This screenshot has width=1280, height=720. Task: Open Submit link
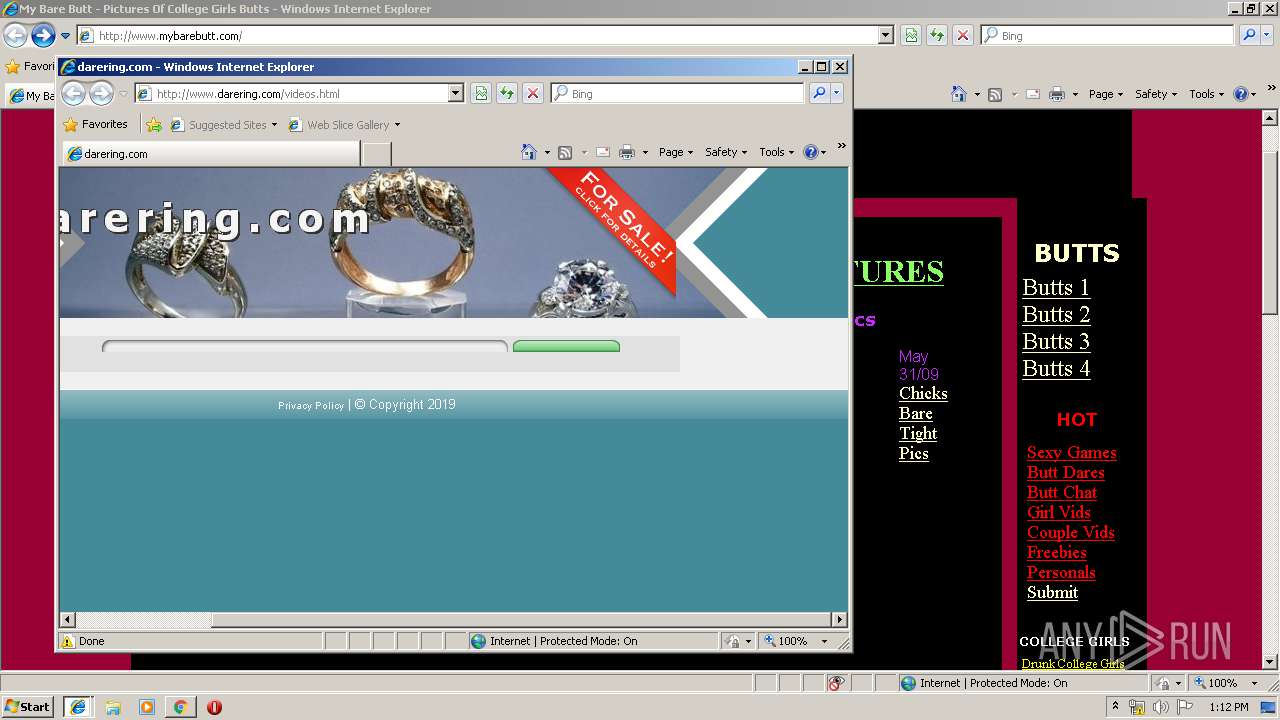1052,592
